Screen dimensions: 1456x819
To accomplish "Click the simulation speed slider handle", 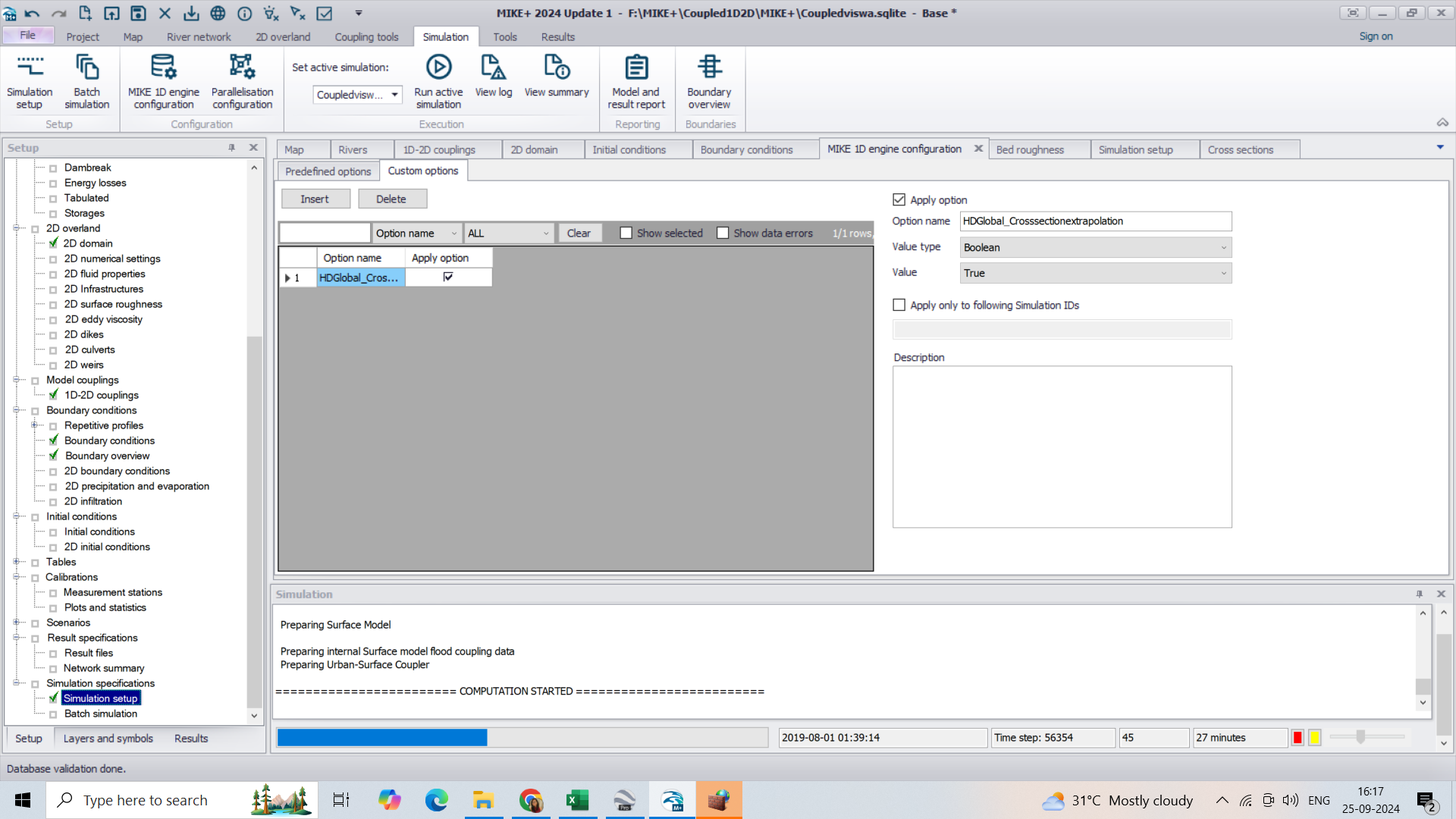I will coord(1360,737).
